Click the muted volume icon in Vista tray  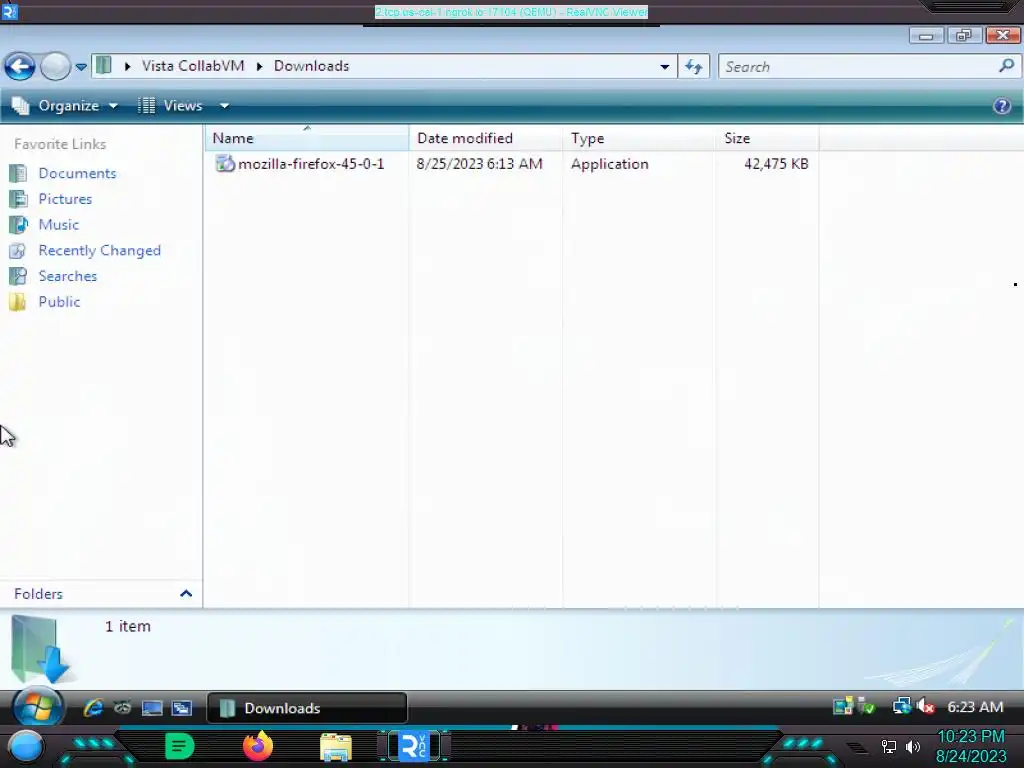tap(925, 707)
